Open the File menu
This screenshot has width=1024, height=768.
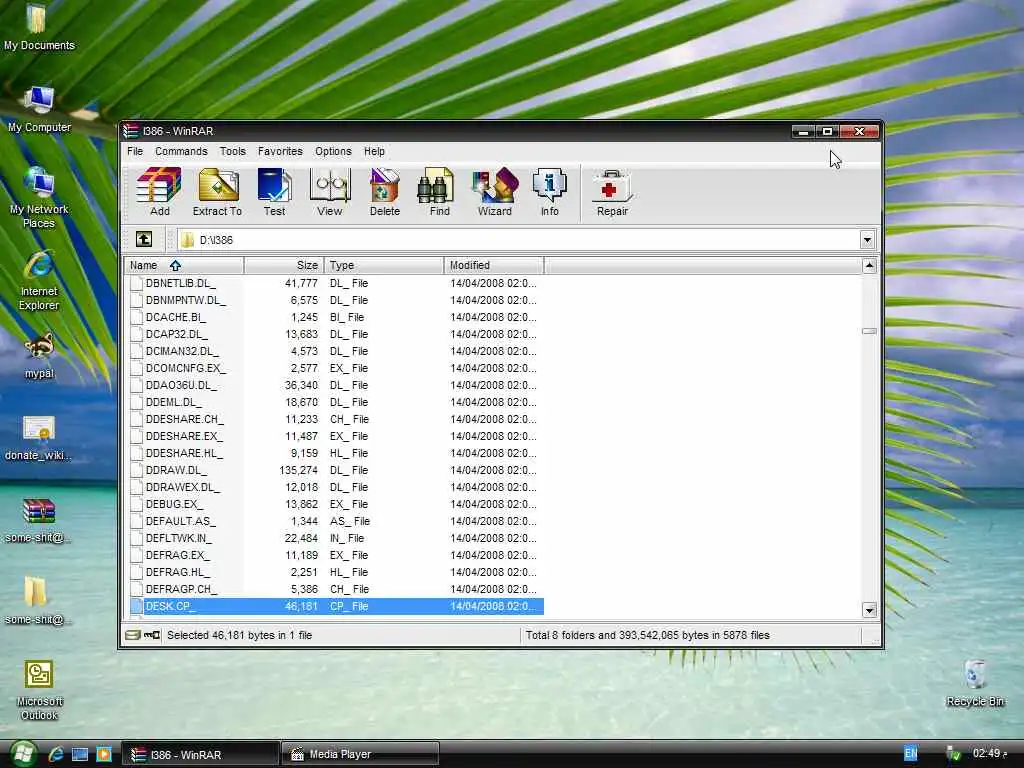click(135, 151)
